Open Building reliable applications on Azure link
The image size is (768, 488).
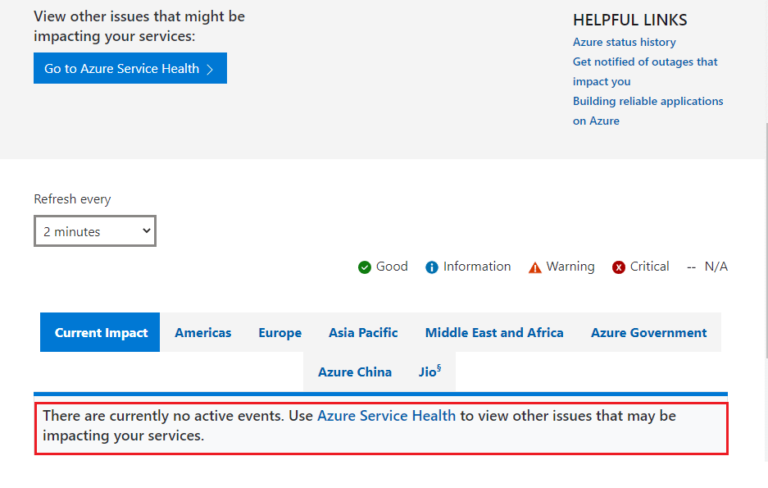(x=648, y=101)
